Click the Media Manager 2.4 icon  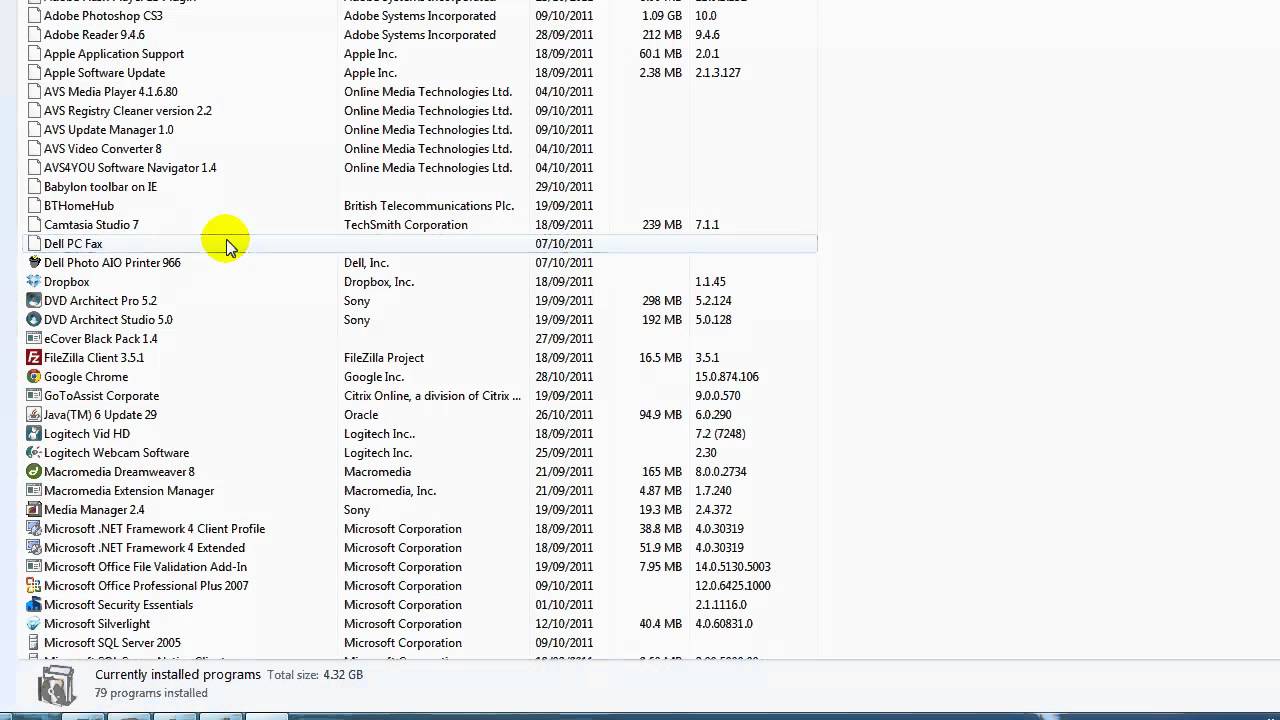(x=34, y=510)
